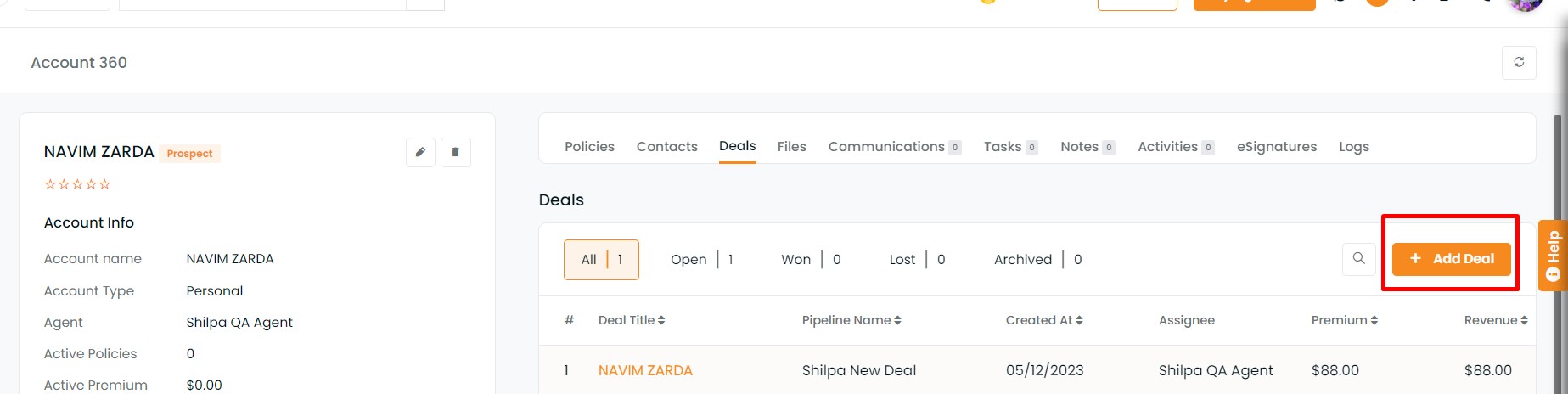Click the Shilpa New Deal pipeline cell
1568x394 pixels.
coord(859,370)
